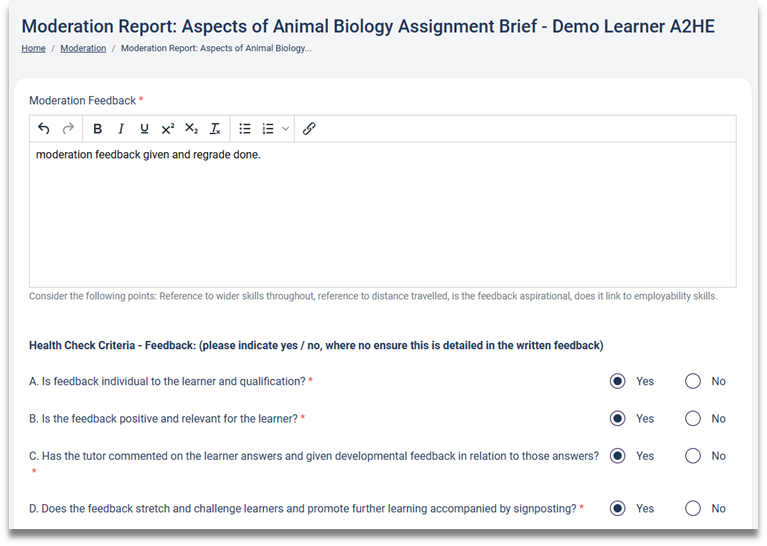Click the insert link icon
767x546 pixels.
(x=309, y=129)
